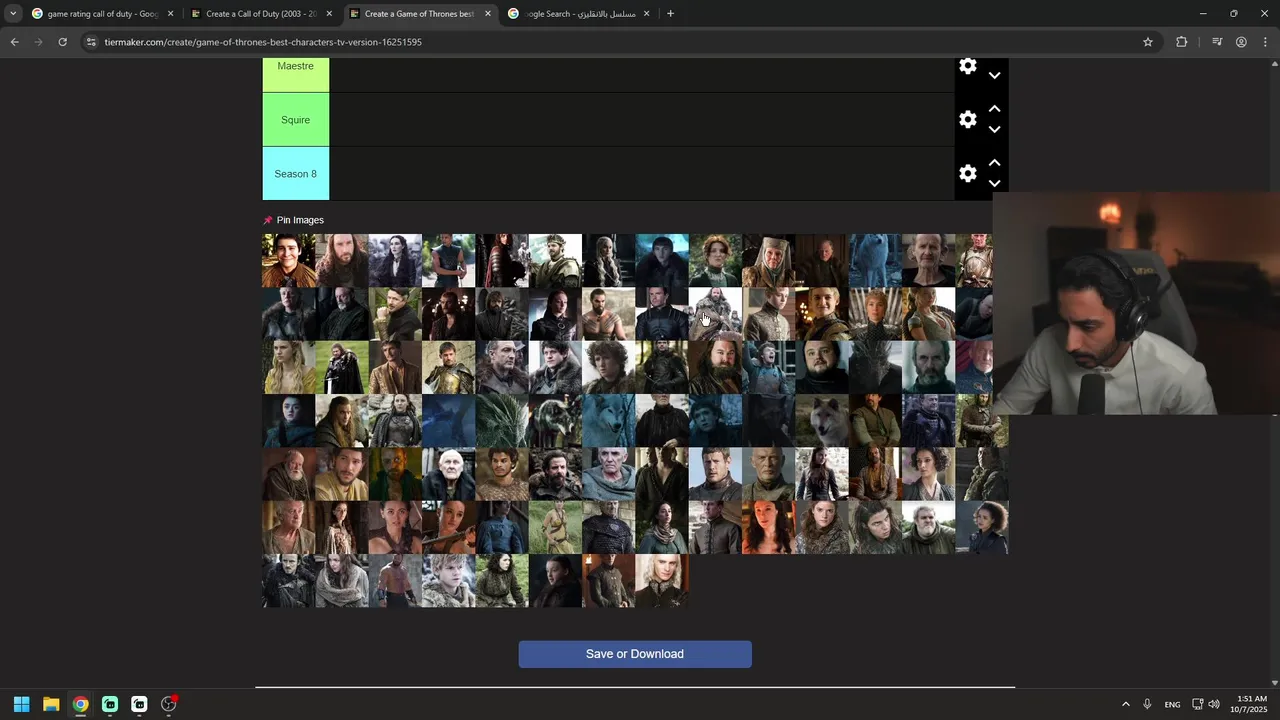Open volume control from system tray

1214,704
